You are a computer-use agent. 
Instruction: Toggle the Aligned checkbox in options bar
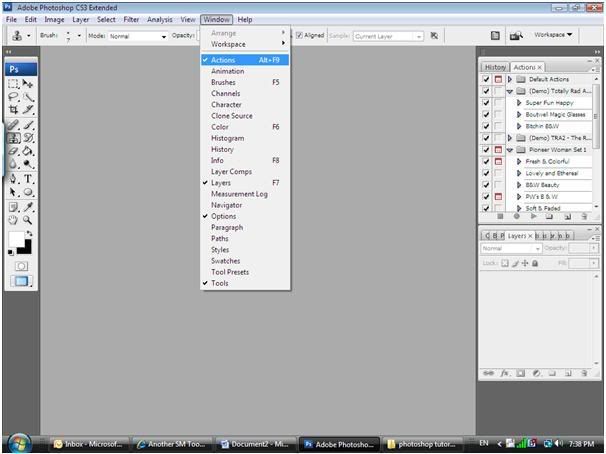pos(299,35)
